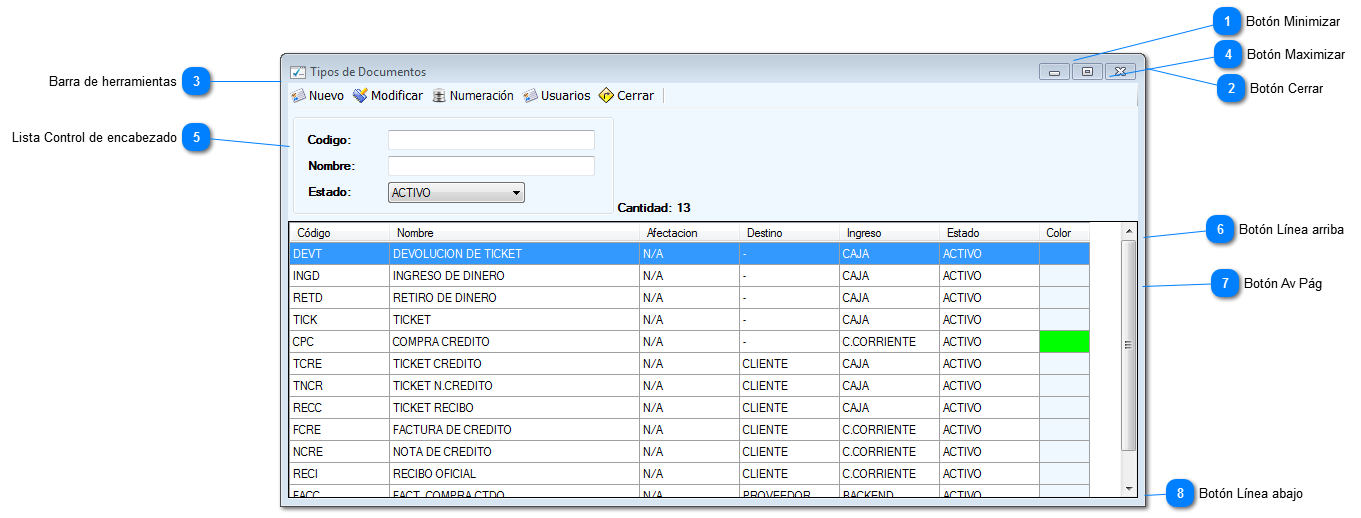The height and width of the screenshot is (518, 1361).
Task: Click the TCRE code cell
Action: click(339, 364)
